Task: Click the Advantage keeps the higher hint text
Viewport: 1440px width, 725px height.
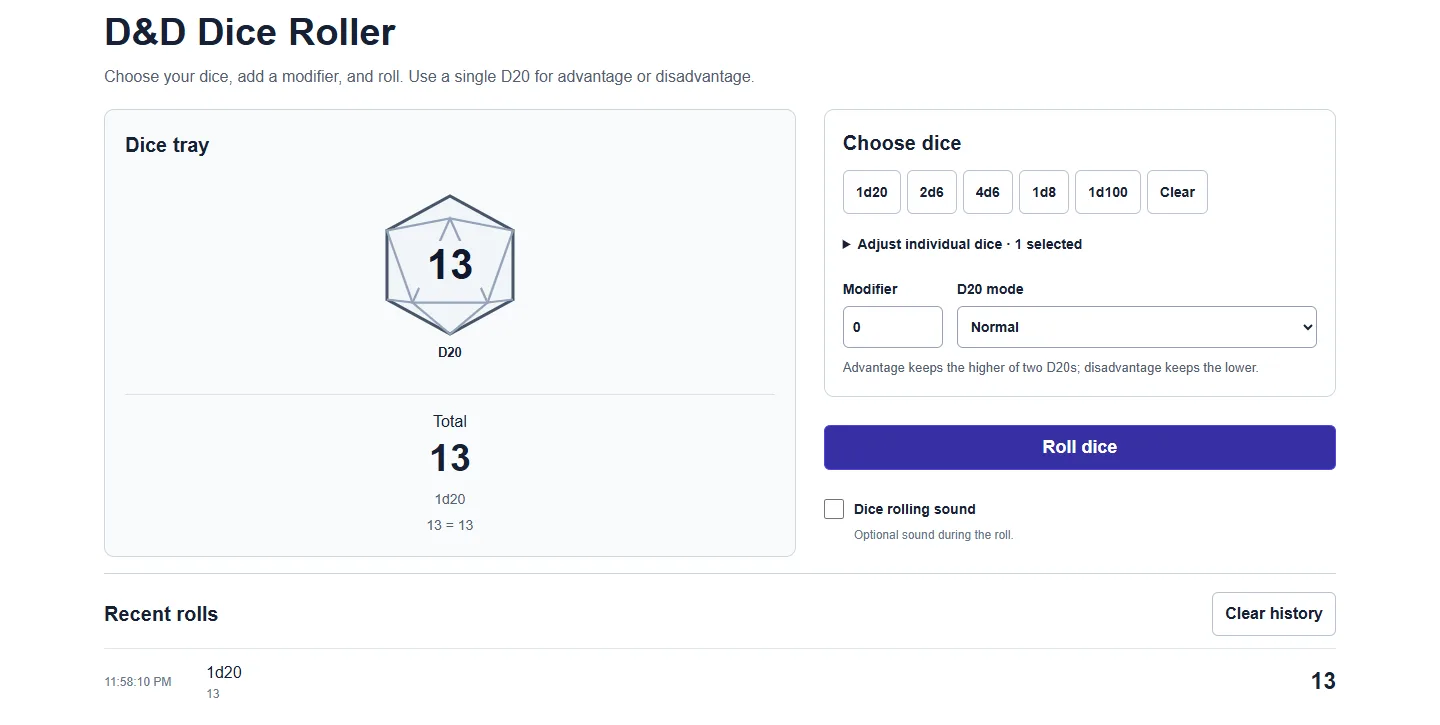Action: click(1051, 367)
